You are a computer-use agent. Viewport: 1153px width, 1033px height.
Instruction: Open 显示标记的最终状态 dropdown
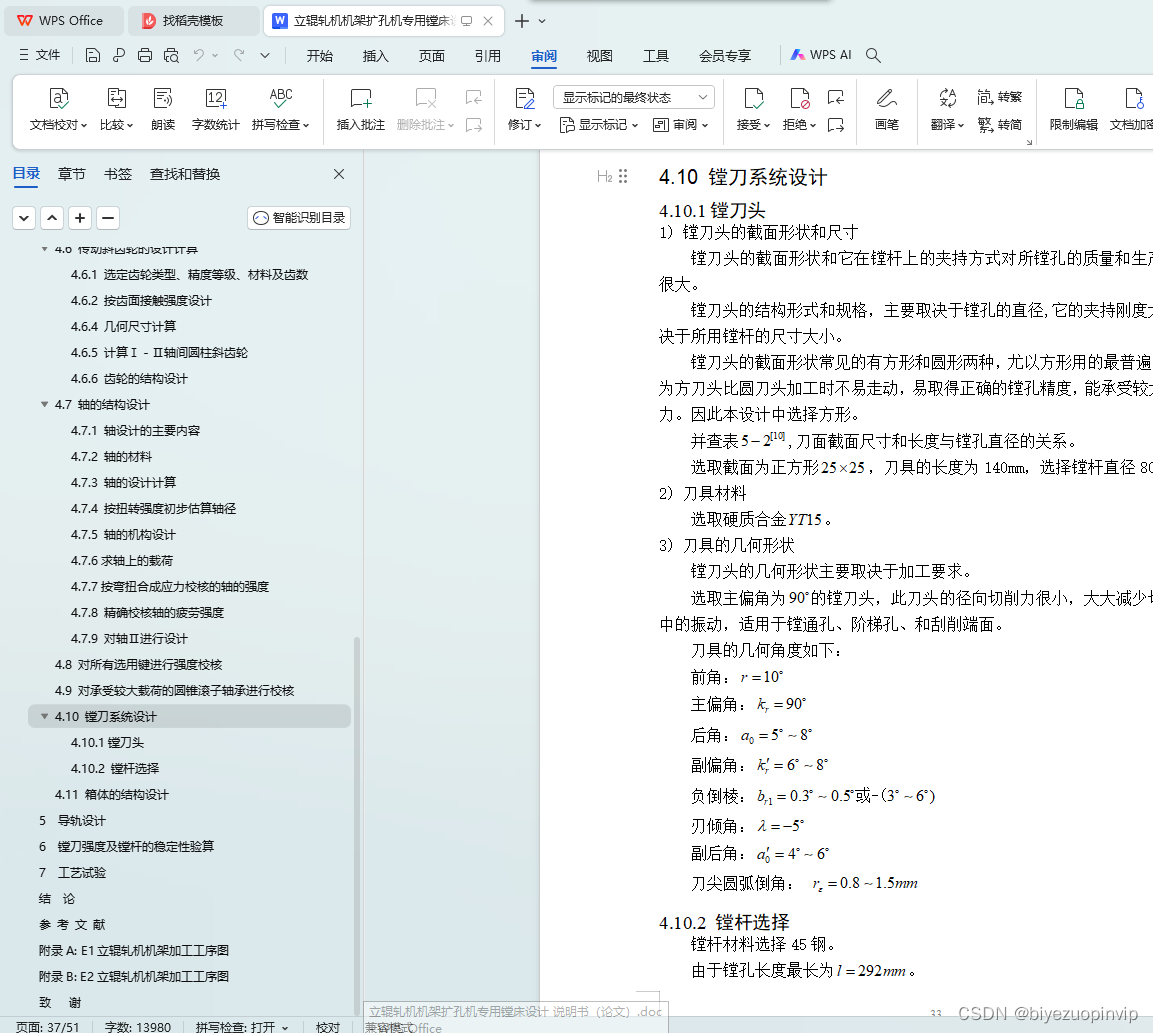coord(634,97)
